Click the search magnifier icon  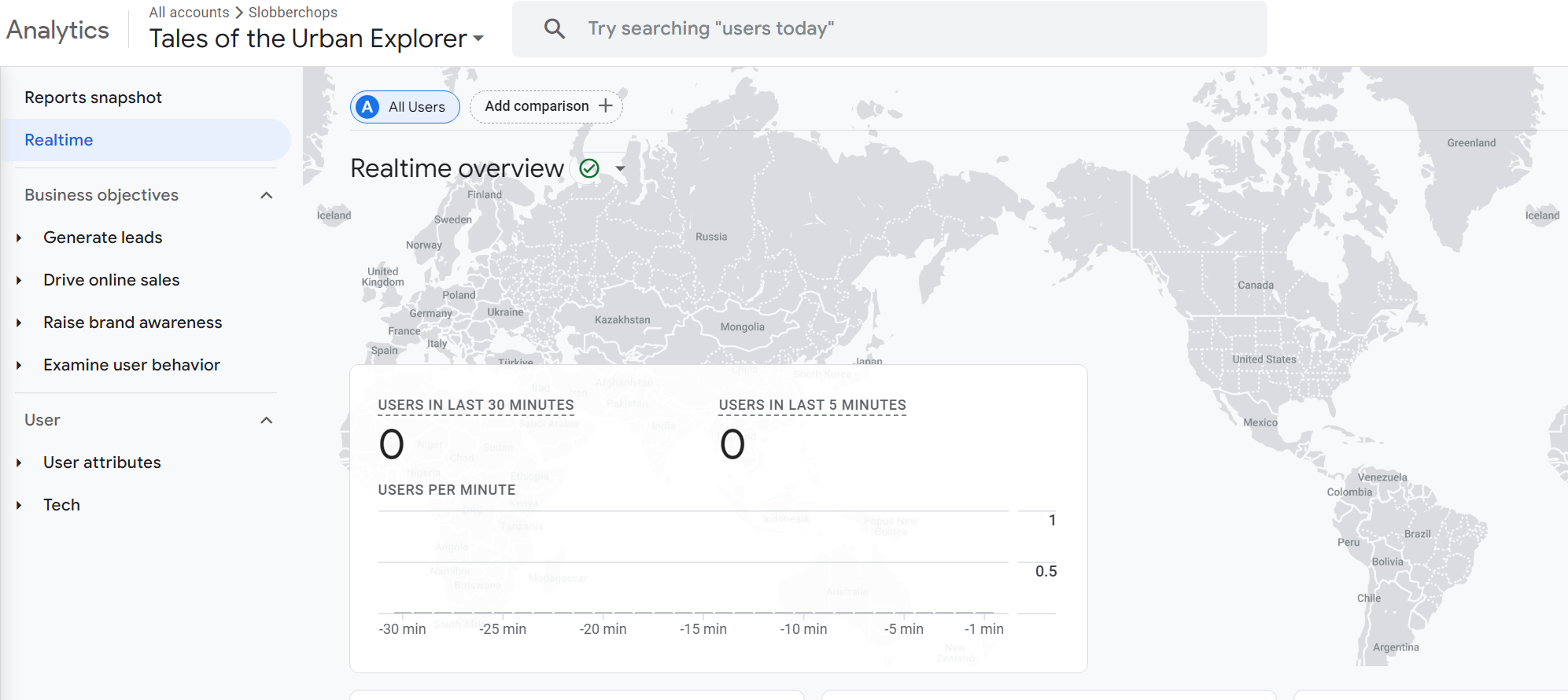[x=555, y=29]
